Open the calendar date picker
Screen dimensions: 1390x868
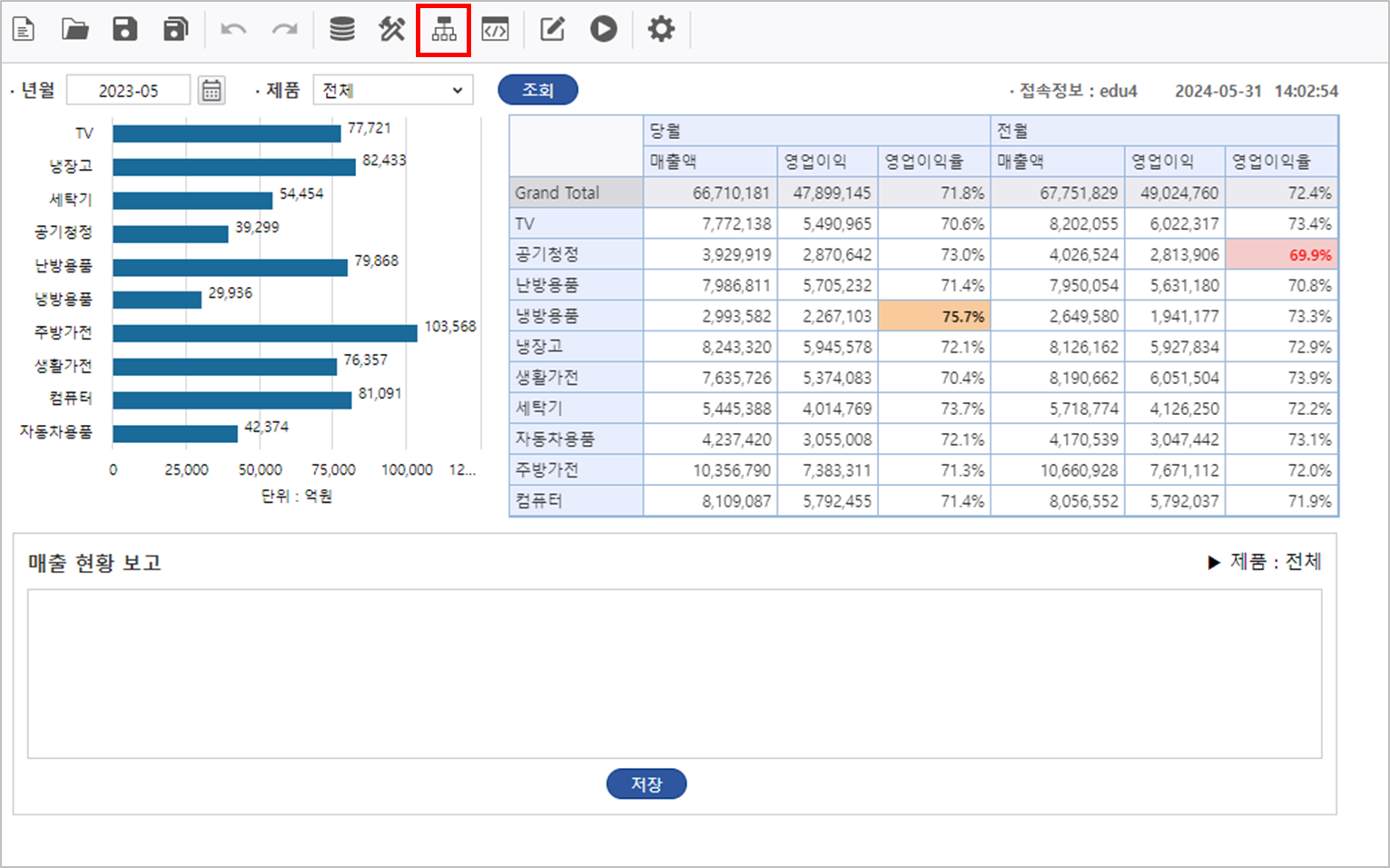pyautogui.click(x=212, y=90)
